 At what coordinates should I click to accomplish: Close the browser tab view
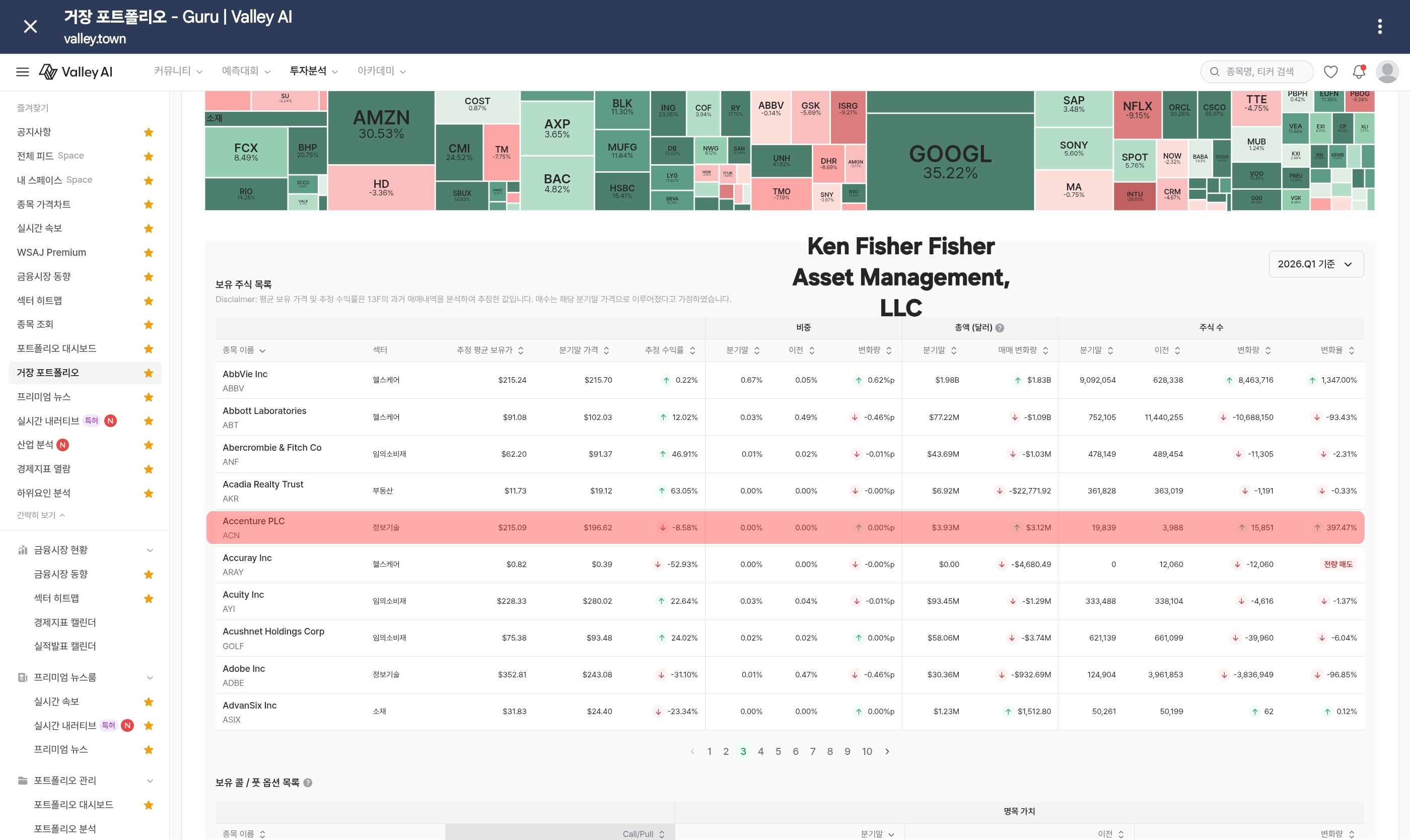pyautogui.click(x=31, y=27)
